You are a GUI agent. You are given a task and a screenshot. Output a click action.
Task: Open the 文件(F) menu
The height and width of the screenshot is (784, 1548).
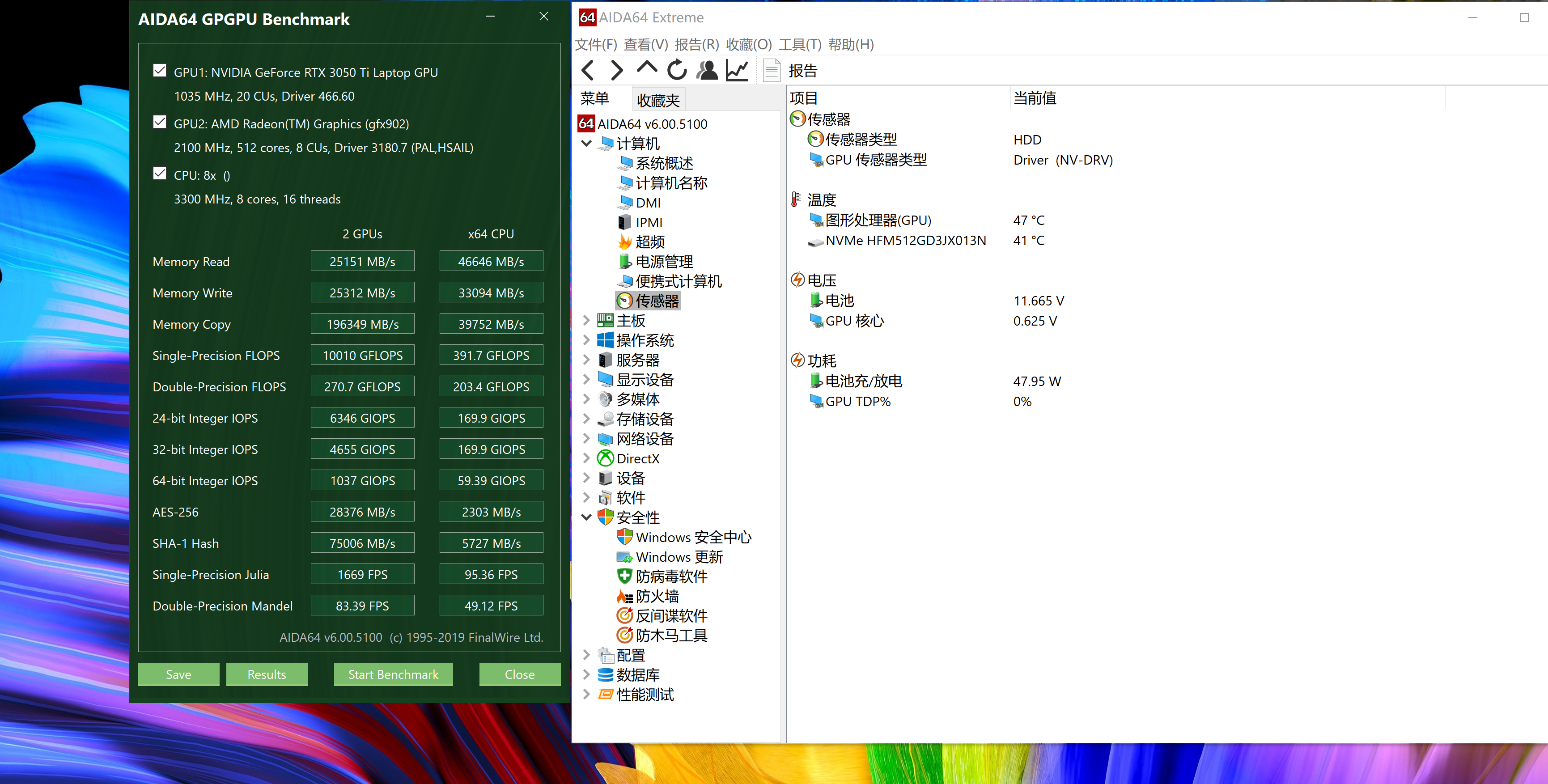tap(596, 44)
